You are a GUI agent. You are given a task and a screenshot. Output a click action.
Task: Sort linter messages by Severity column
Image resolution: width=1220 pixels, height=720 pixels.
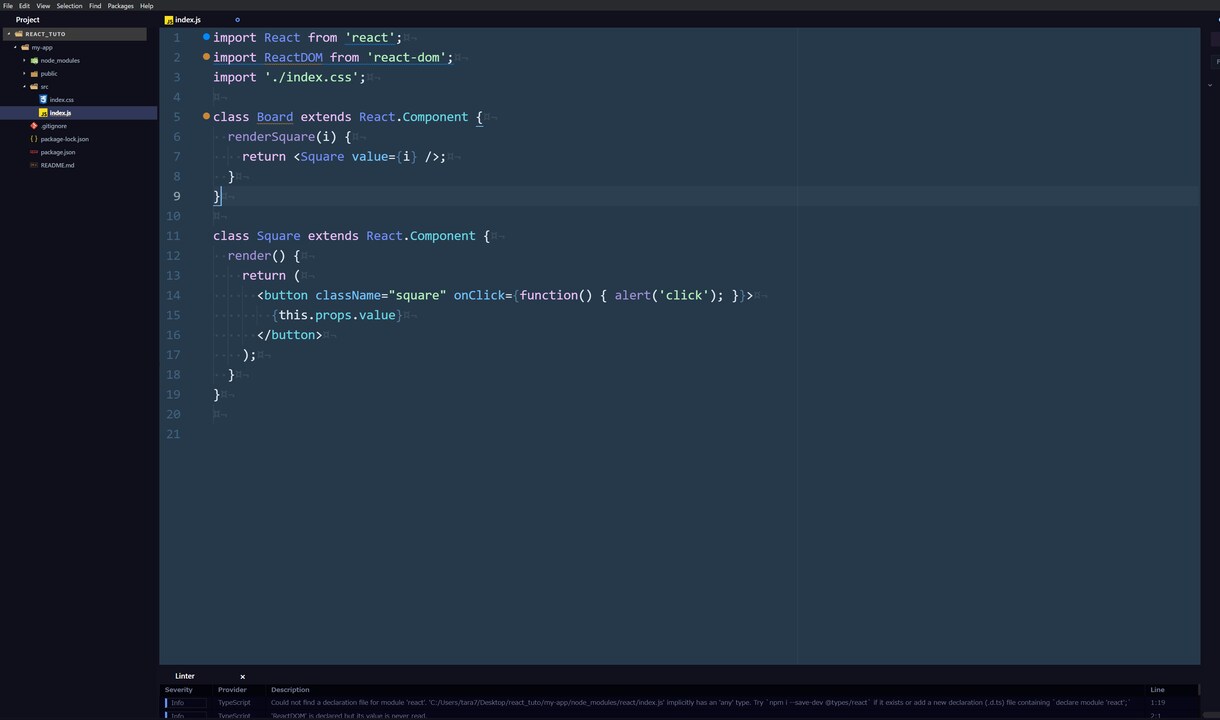coord(179,690)
